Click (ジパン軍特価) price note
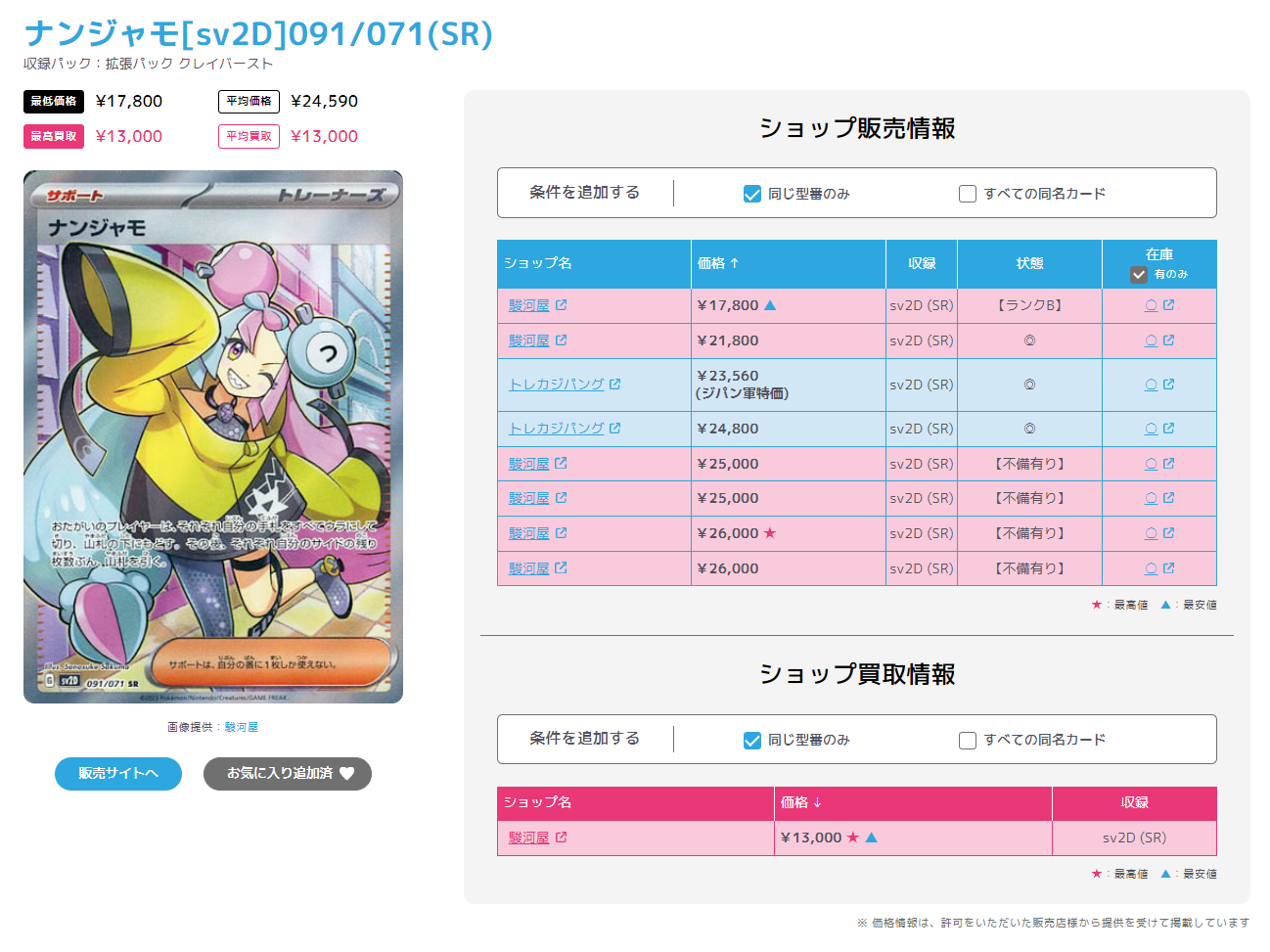The width and height of the screenshot is (1270, 952). (x=743, y=393)
